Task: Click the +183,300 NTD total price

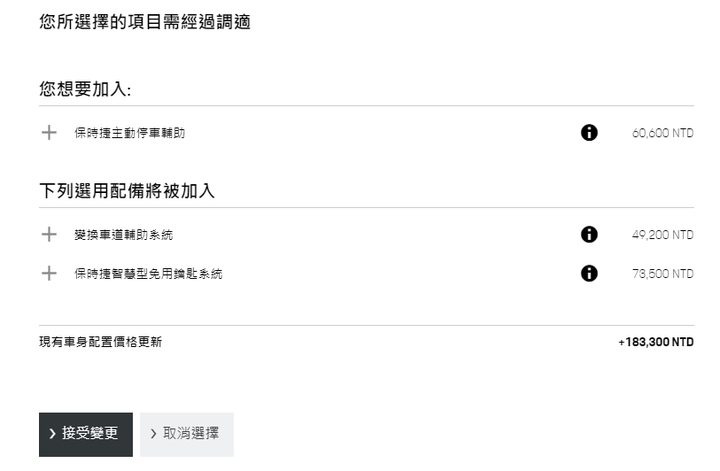Action: (656, 342)
